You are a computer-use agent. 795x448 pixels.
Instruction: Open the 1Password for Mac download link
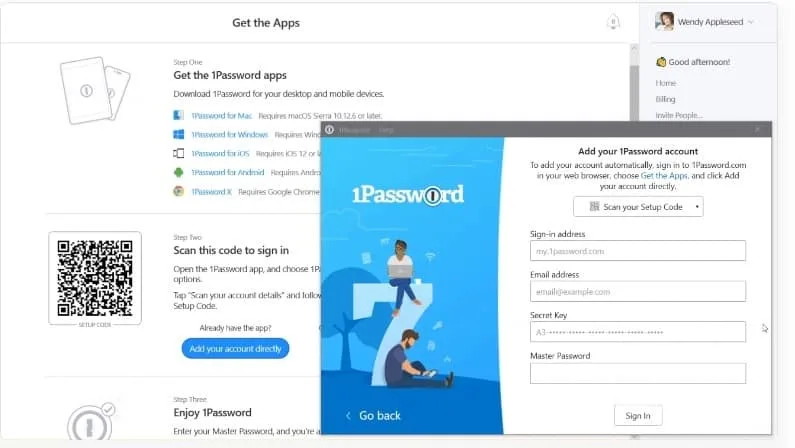[222, 116]
